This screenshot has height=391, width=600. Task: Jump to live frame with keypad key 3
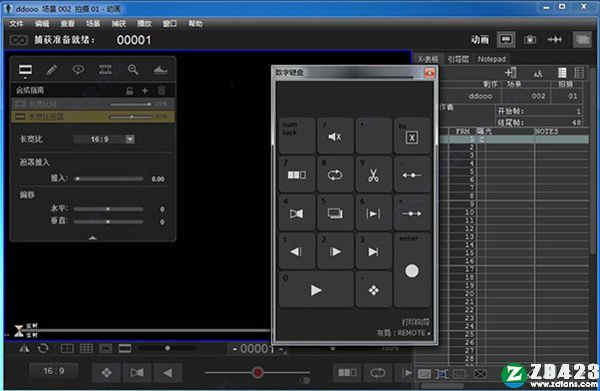[x=373, y=251]
